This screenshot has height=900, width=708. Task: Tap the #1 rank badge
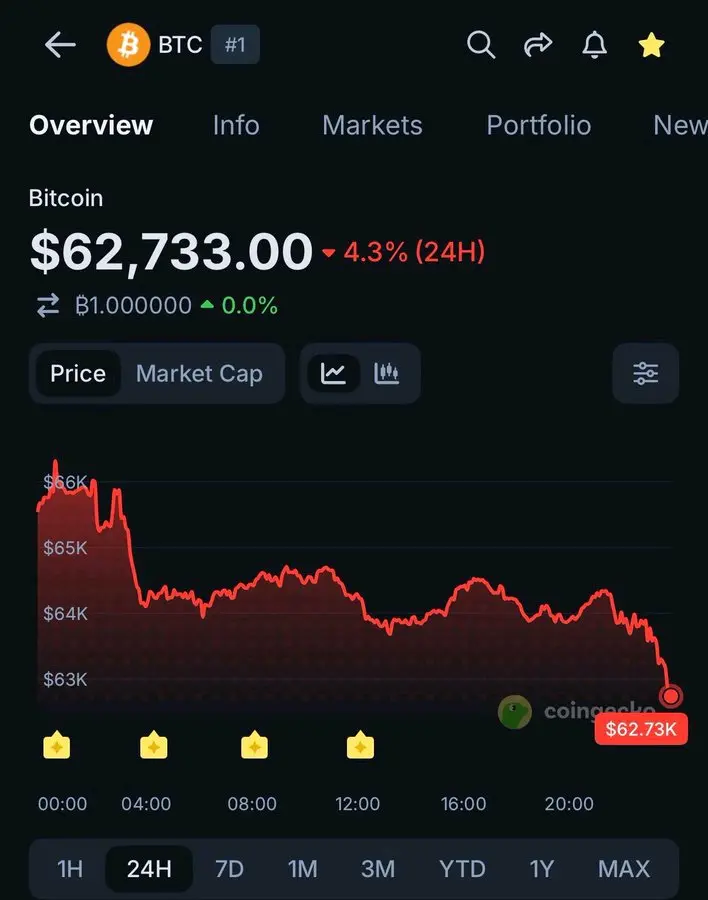point(235,45)
